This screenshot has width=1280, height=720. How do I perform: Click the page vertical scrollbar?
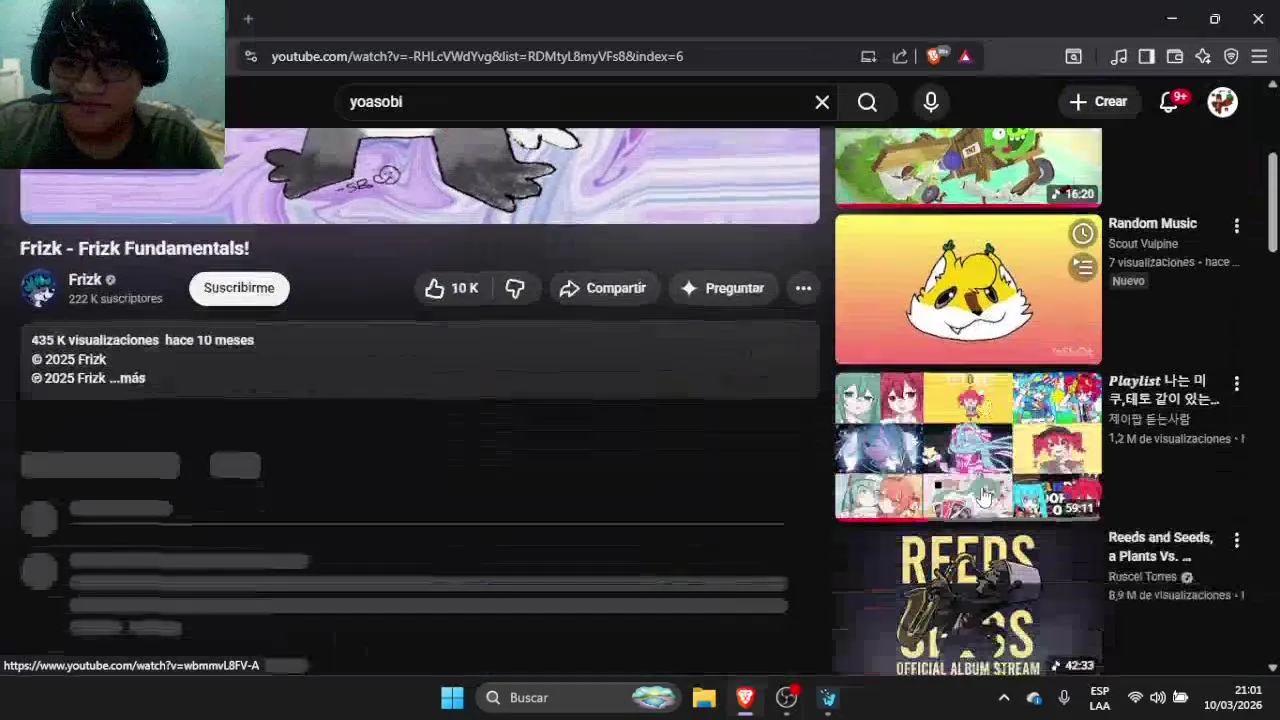coord(1272,203)
